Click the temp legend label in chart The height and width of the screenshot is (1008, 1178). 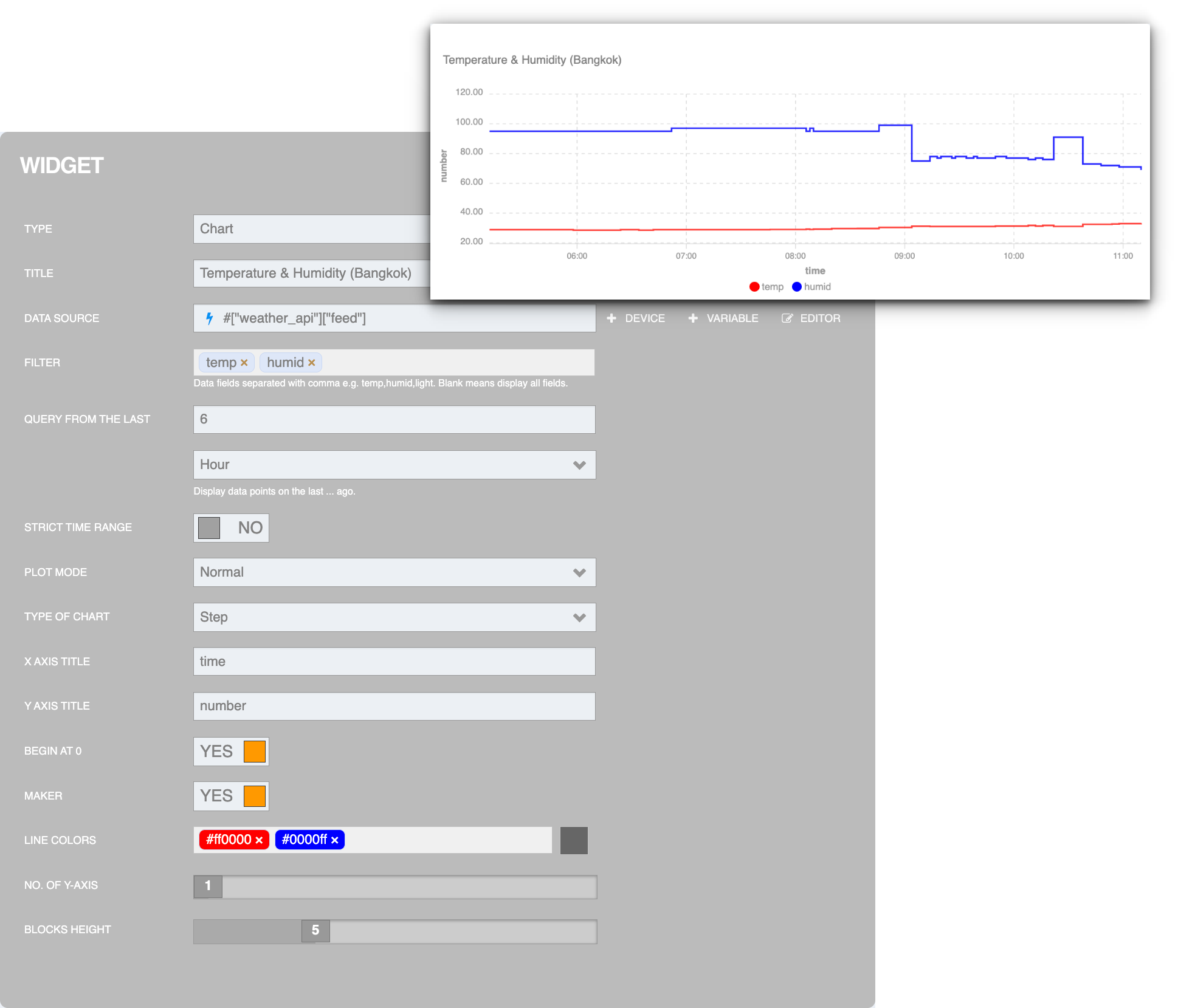[x=773, y=287]
